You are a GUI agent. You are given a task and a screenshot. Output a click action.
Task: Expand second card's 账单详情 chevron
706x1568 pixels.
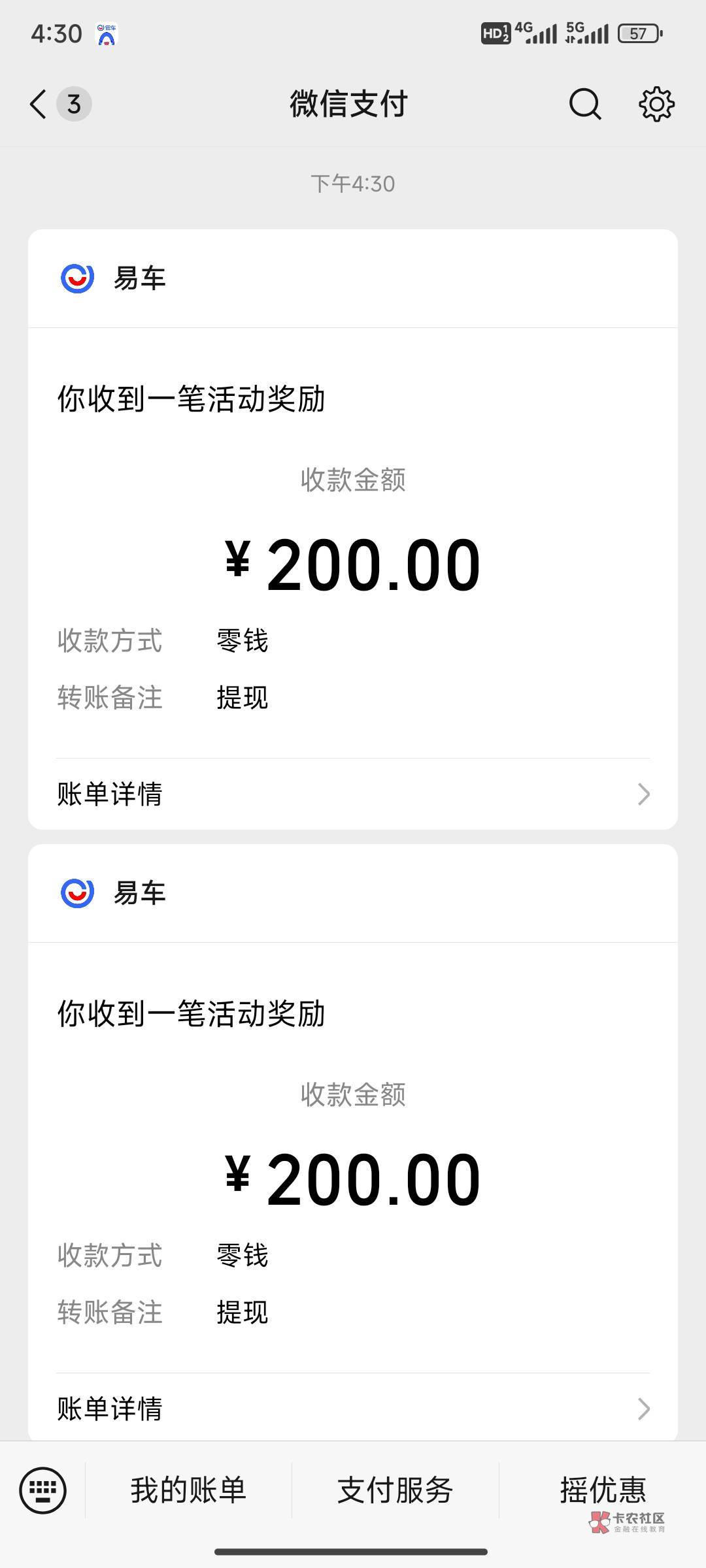pyautogui.click(x=643, y=1409)
